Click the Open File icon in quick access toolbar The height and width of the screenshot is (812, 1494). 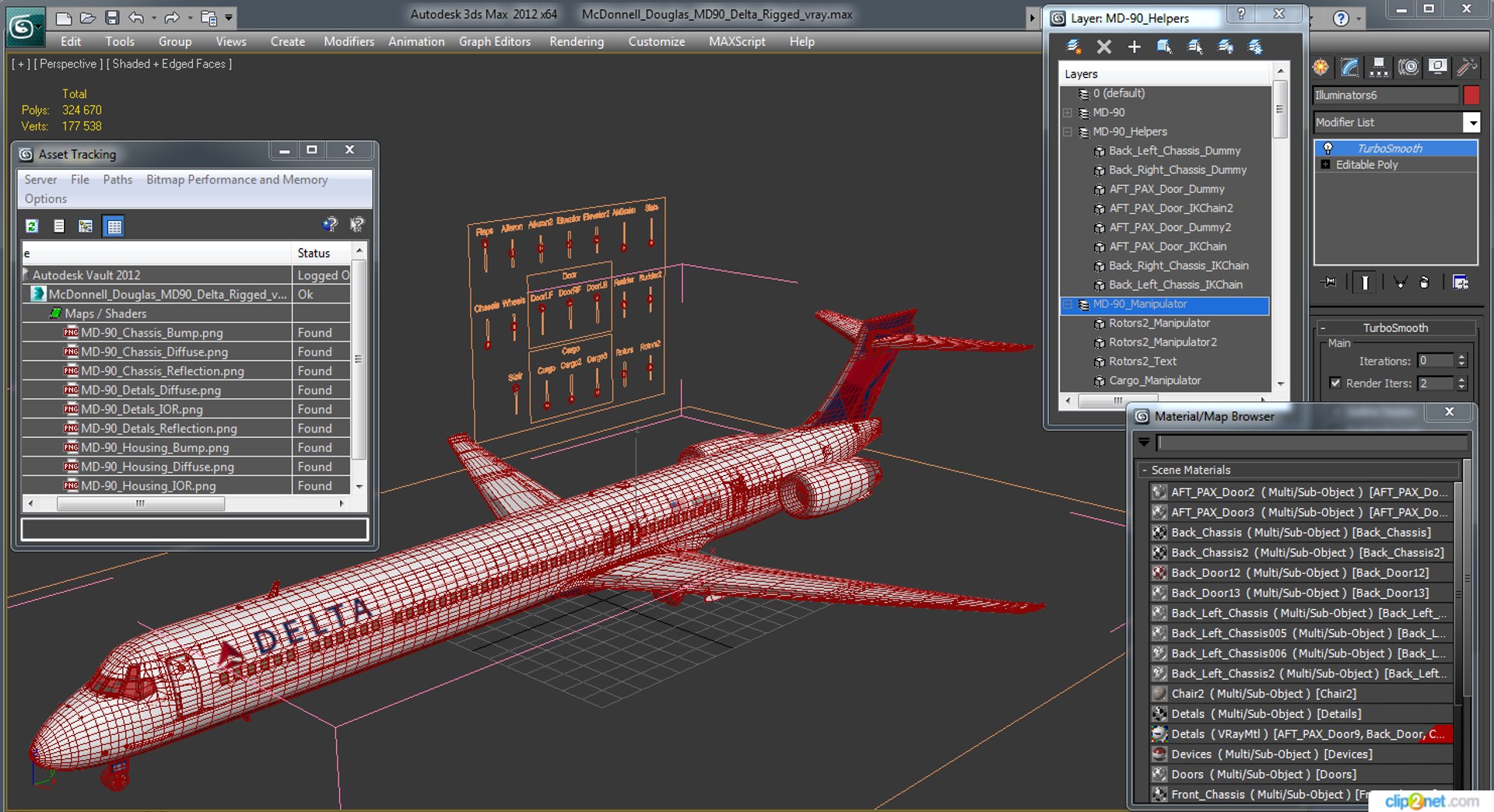tap(88, 18)
